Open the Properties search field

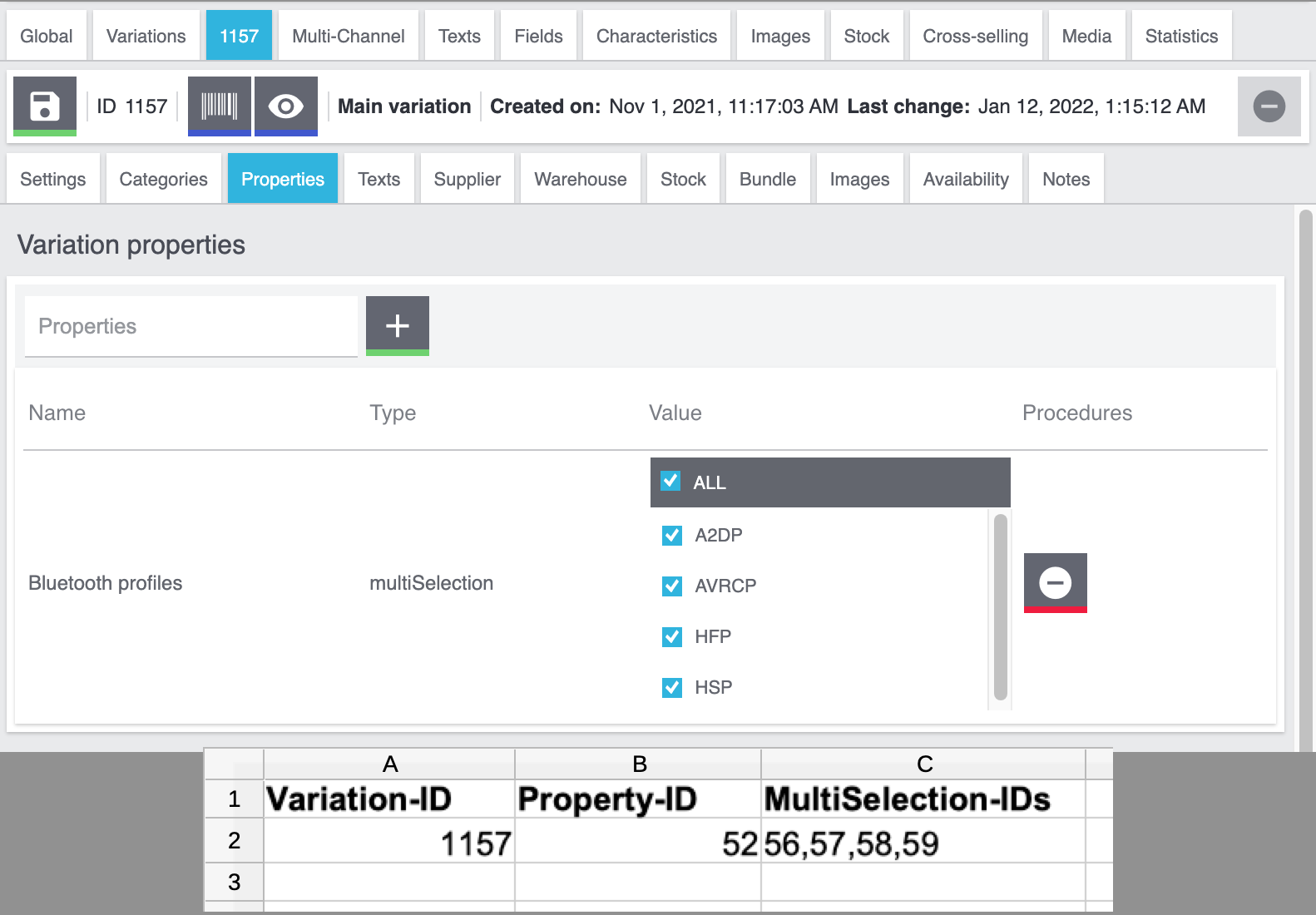coord(190,326)
